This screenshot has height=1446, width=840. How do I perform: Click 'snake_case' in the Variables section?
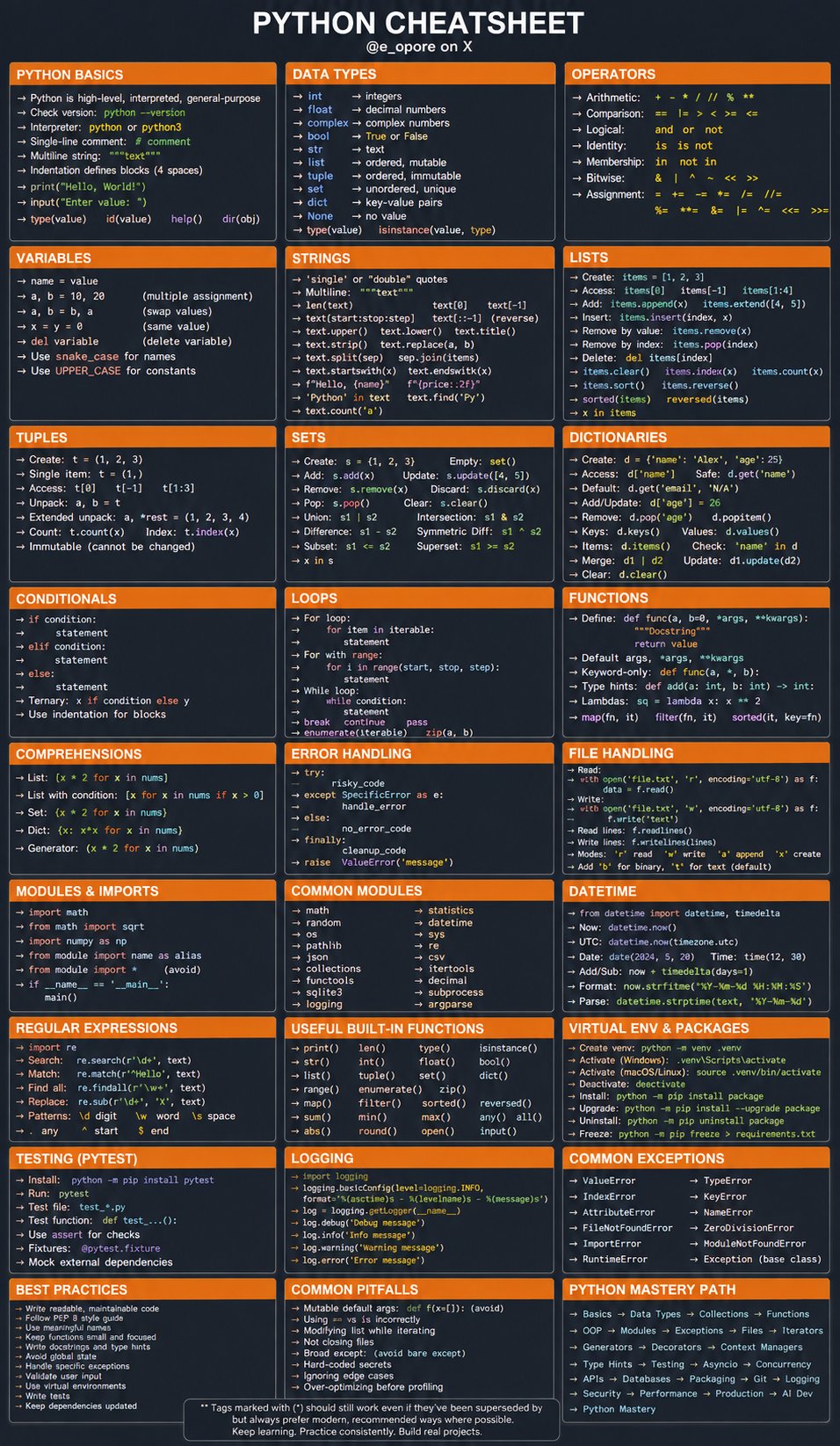pos(87,356)
